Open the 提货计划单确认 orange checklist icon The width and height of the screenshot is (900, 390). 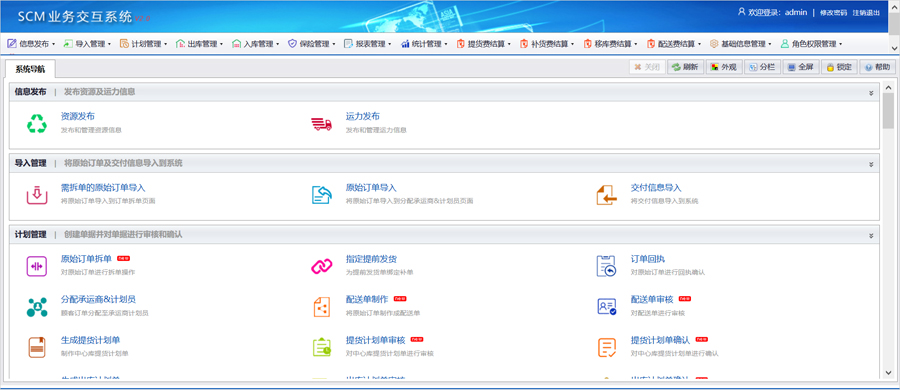[607, 347]
